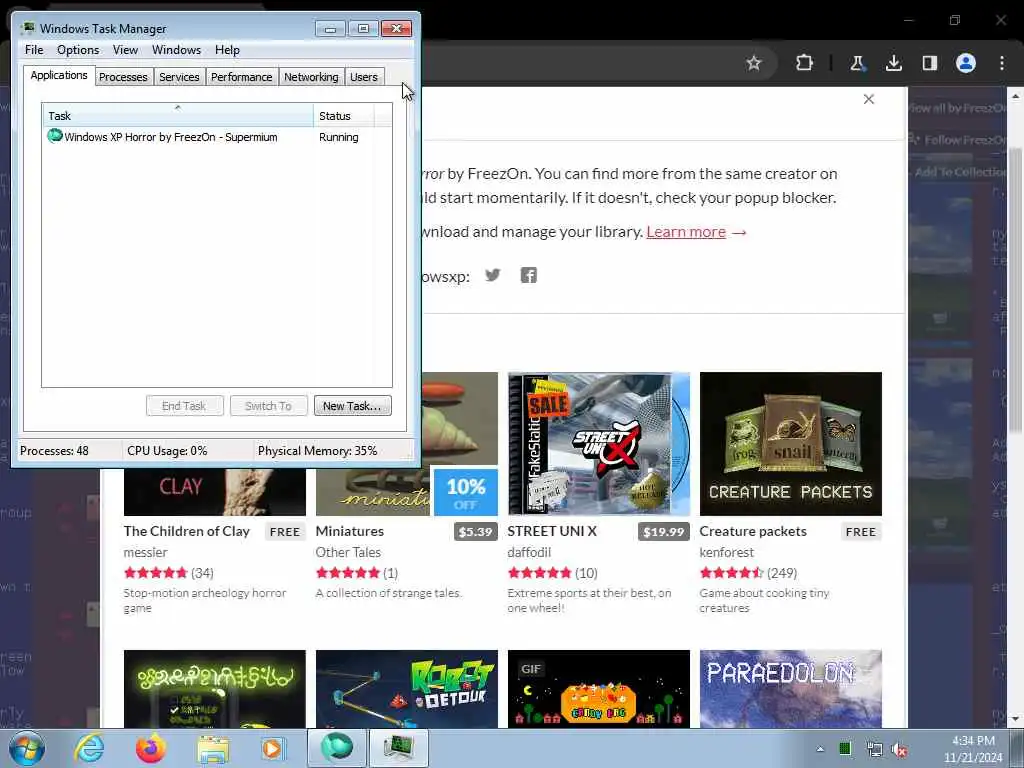Open Windows Explorer folder icon on taskbar
Viewport: 1024px width, 768px height.
coord(213,748)
